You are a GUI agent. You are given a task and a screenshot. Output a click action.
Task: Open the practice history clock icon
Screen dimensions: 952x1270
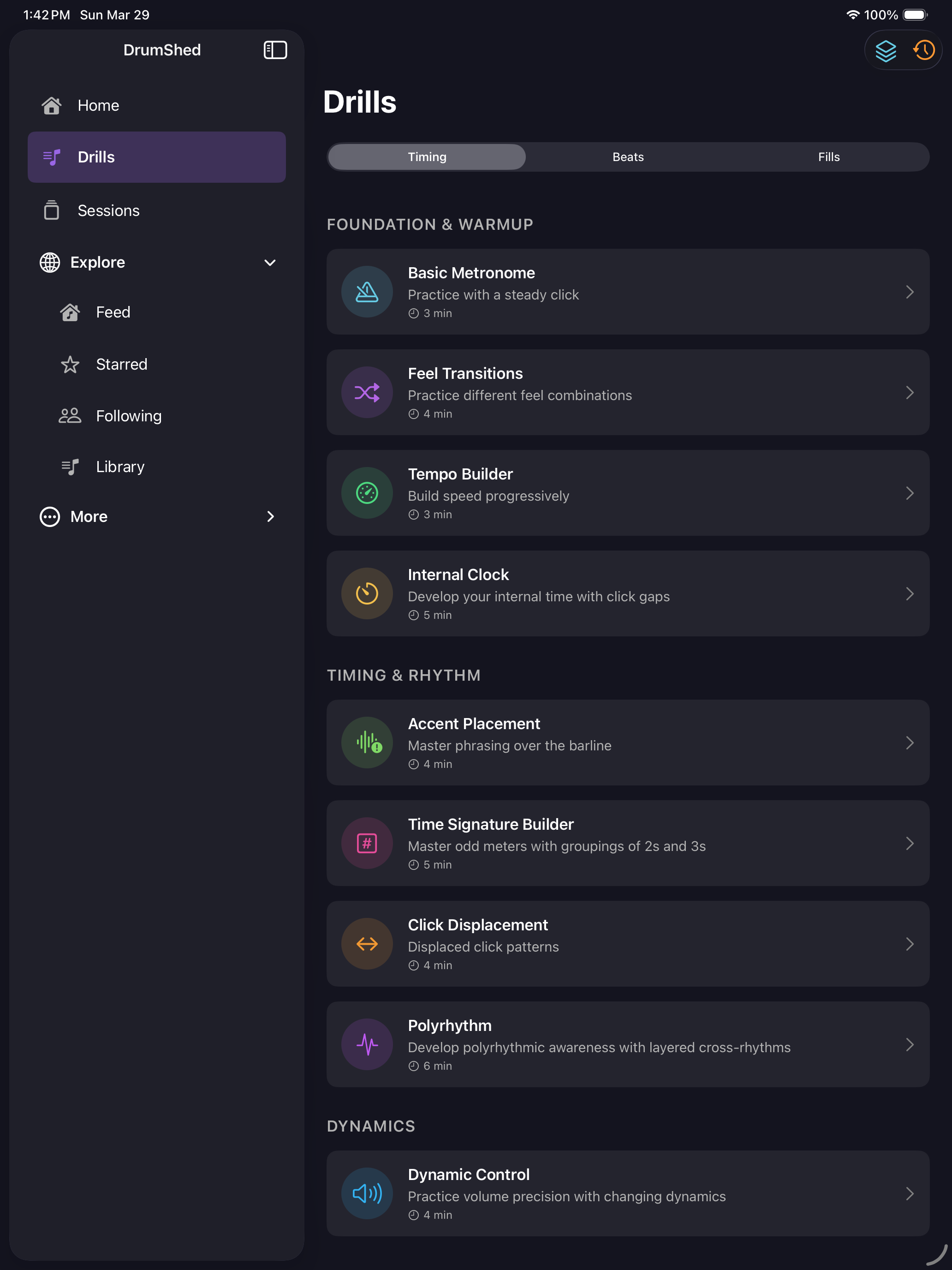point(924,50)
